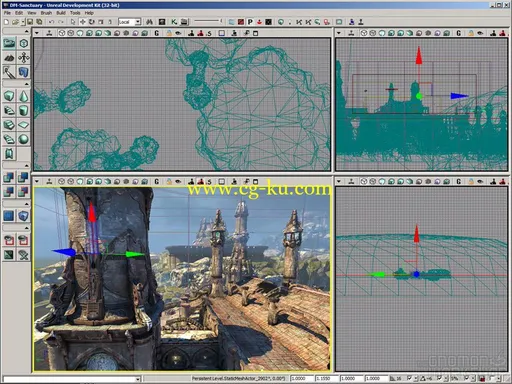
Task: Save the current level
Action: point(30,22)
